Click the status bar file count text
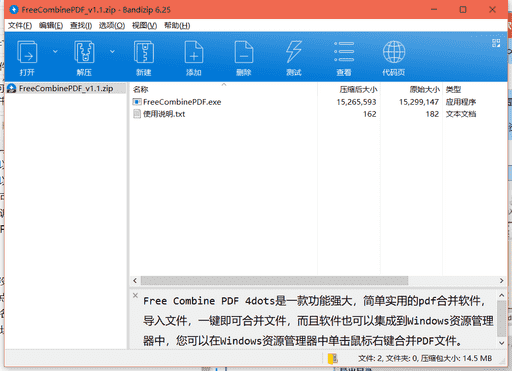Viewport: 512px width, 371px height. 425,359
